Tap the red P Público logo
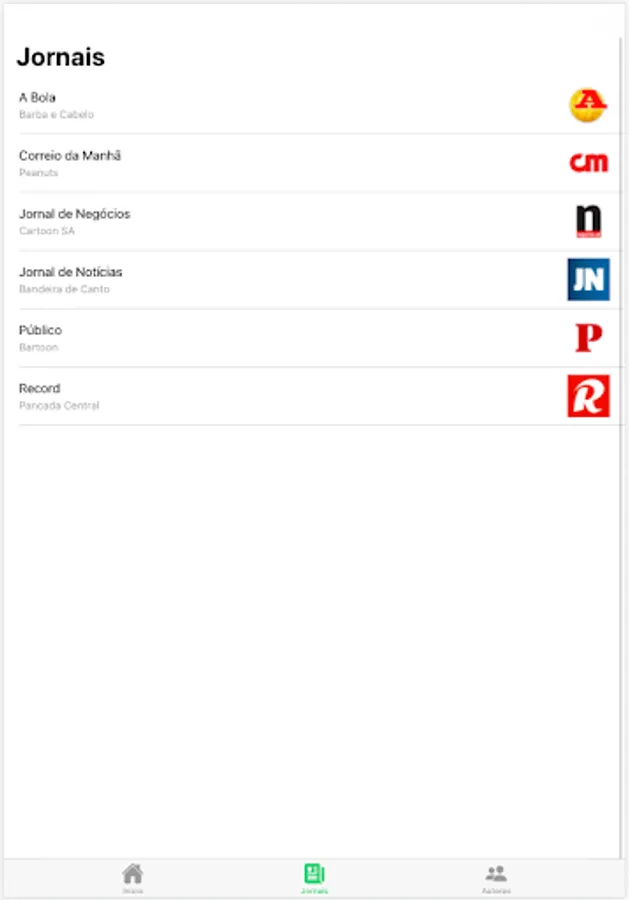The image size is (629, 900). (x=588, y=338)
